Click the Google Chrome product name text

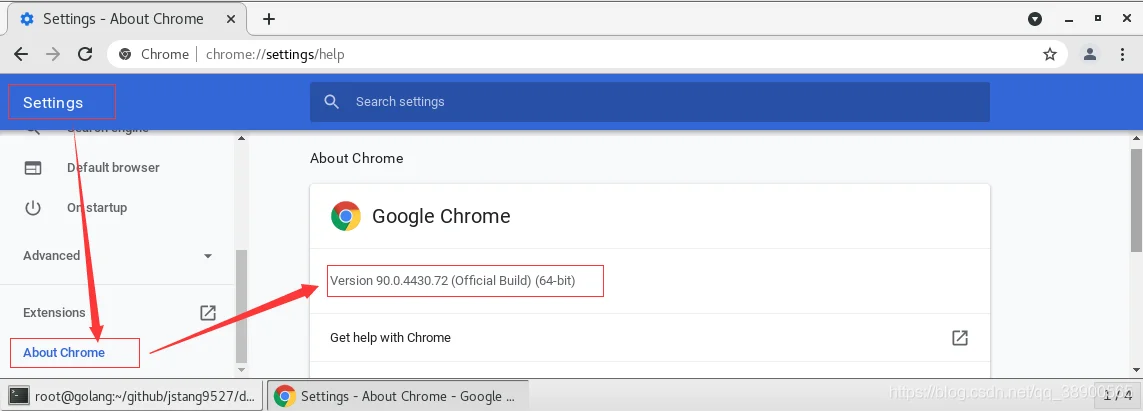tap(441, 216)
